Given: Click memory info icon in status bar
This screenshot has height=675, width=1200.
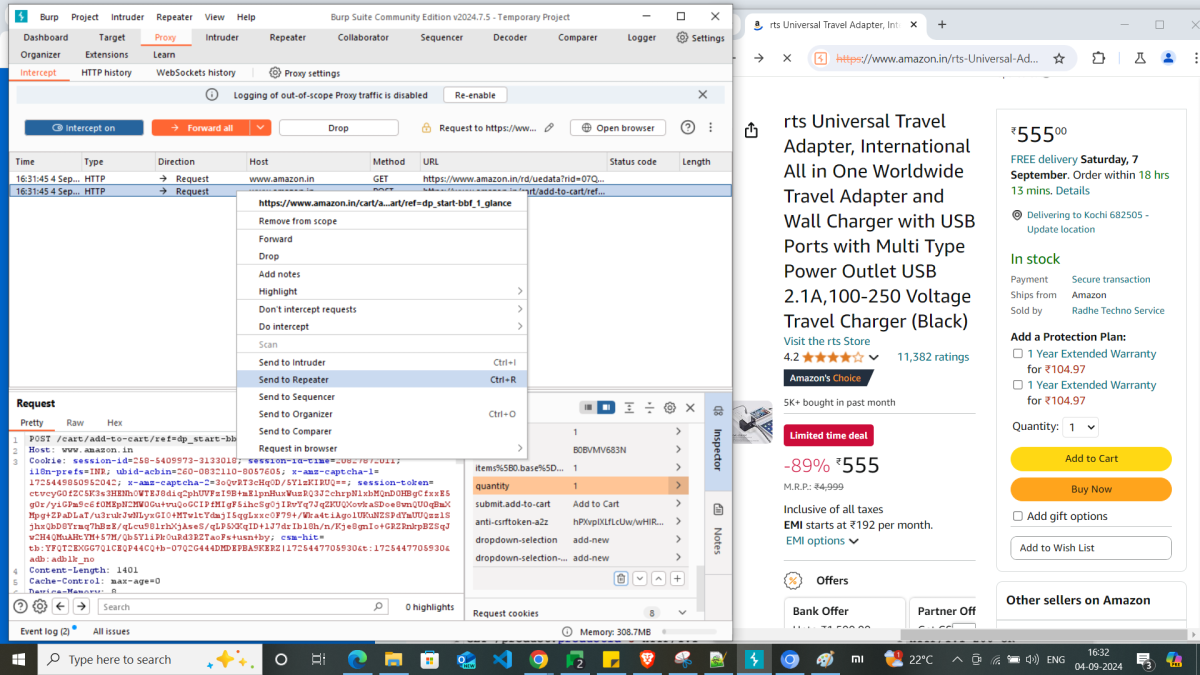Looking at the screenshot, I should click(567, 632).
